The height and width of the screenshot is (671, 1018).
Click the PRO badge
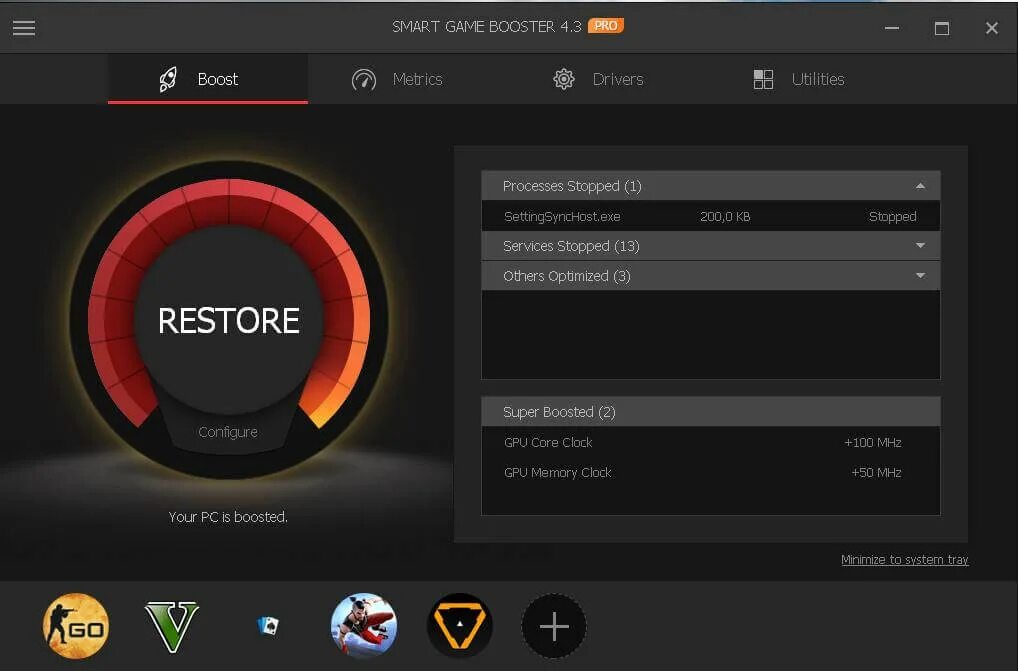[x=606, y=25]
